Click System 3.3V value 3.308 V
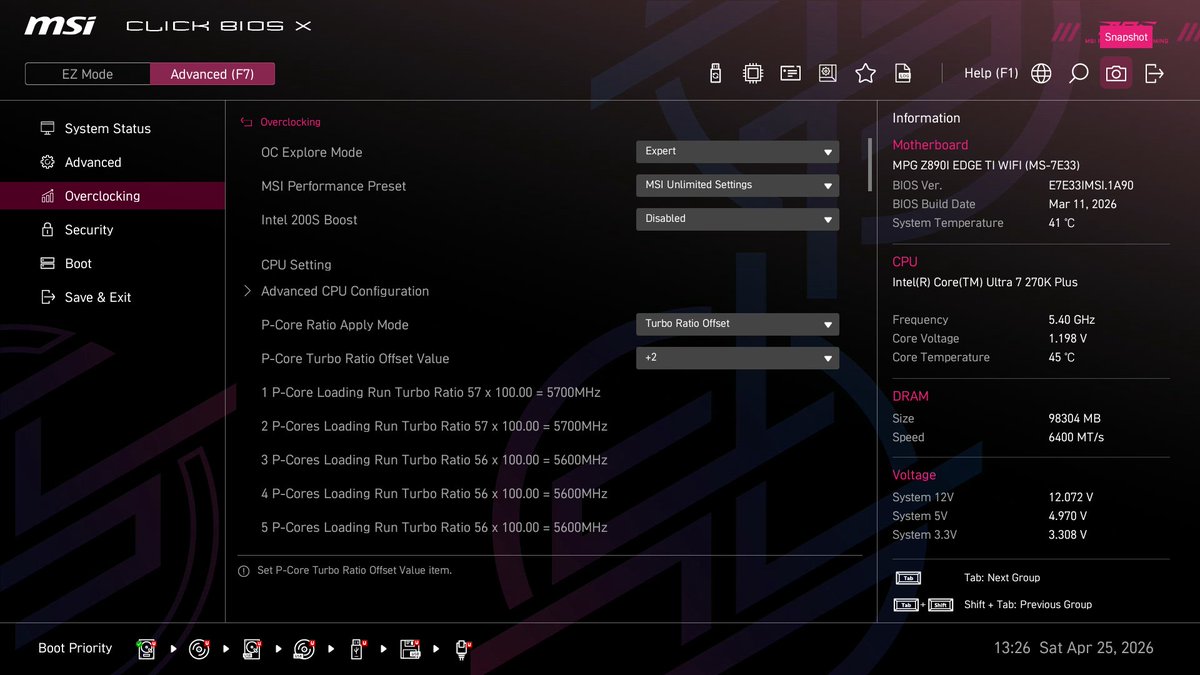 (1067, 535)
